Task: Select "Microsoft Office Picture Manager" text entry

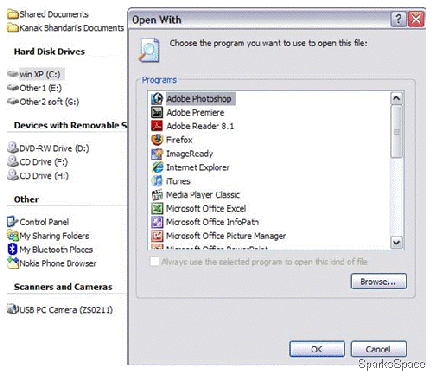Action: click(226, 236)
